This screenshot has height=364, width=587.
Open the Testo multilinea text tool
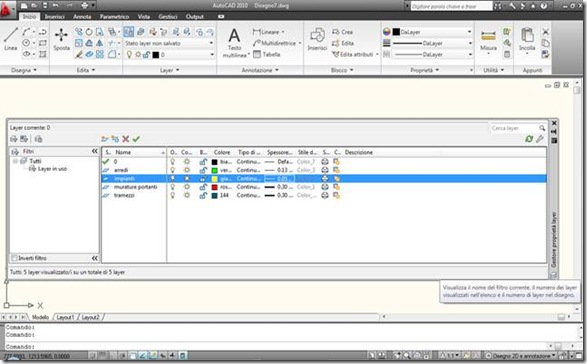click(x=235, y=43)
